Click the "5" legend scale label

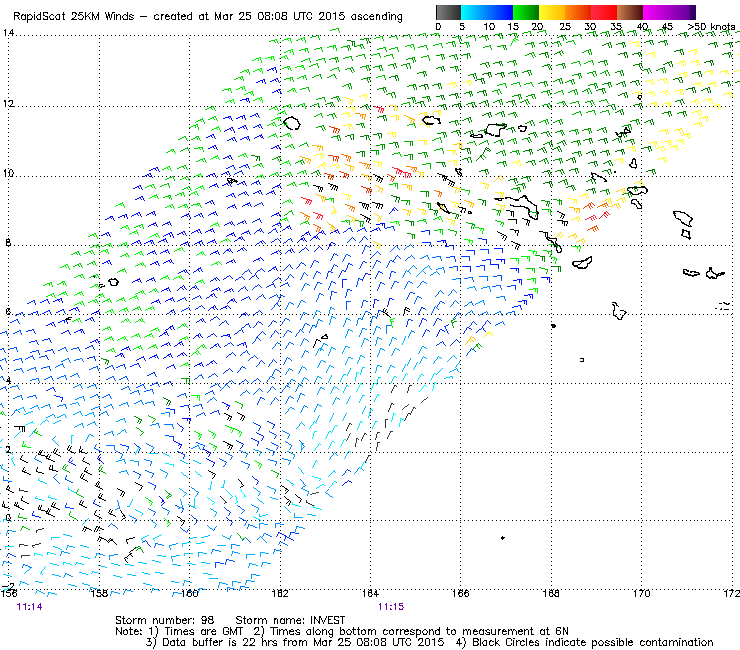(462, 27)
